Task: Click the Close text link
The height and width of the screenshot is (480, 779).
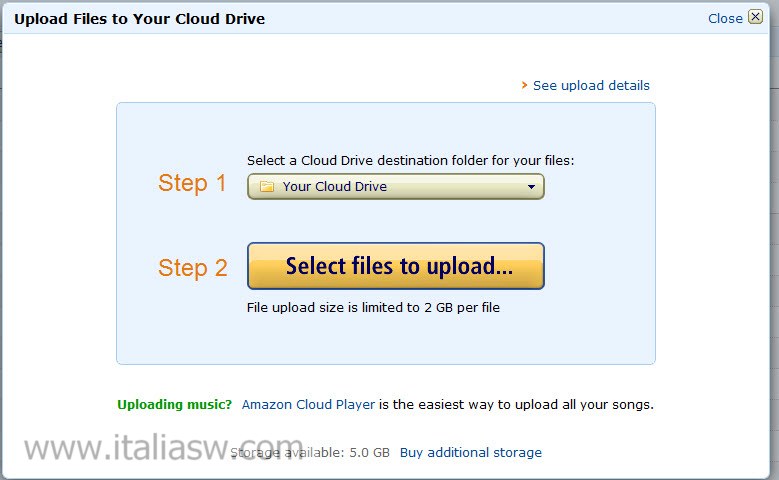Action: point(725,18)
